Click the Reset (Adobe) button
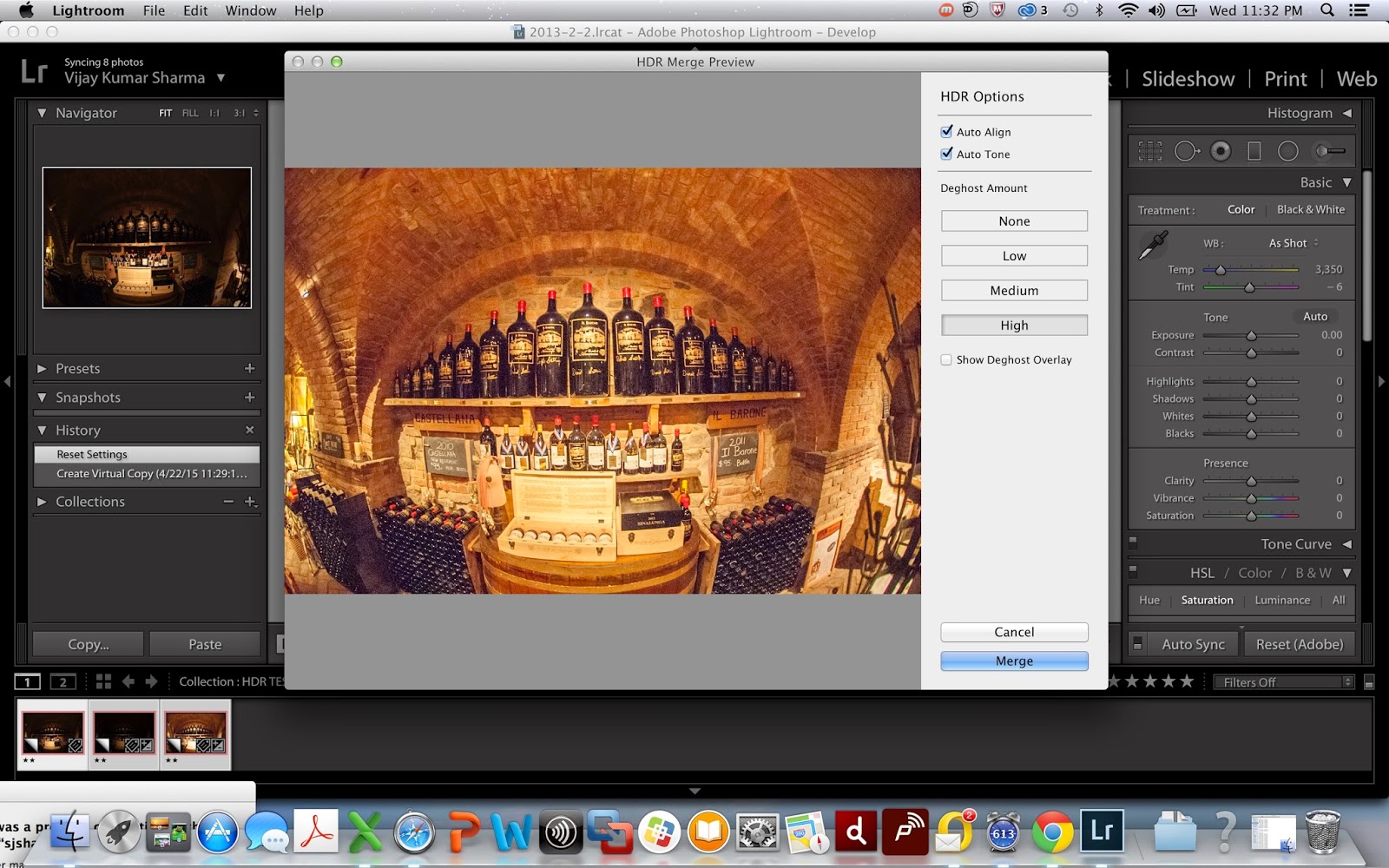 [x=1299, y=644]
